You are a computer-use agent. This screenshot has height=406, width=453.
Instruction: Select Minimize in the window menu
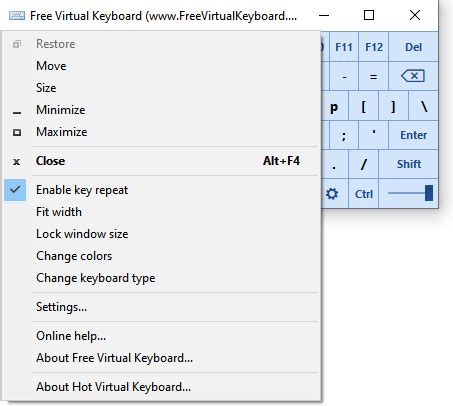pos(161,110)
